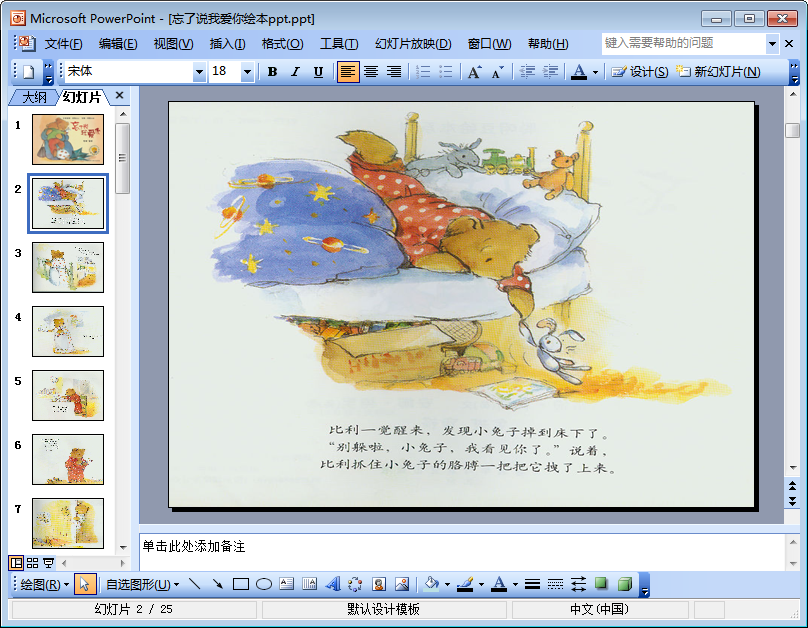The width and height of the screenshot is (808, 628).
Task: Open the font size dropdown
Action: pyautogui.click(x=247, y=72)
